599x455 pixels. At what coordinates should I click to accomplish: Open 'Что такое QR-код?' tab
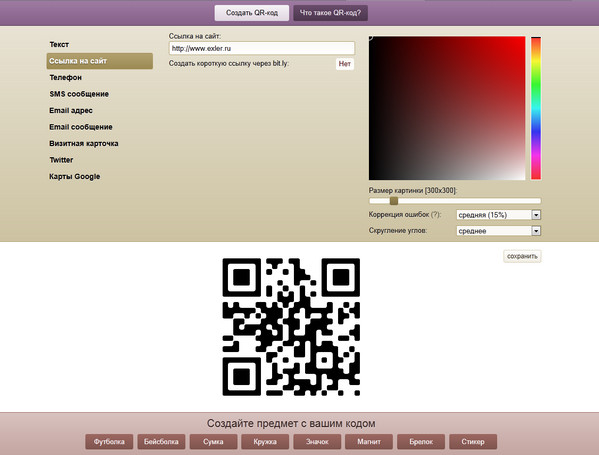click(x=330, y=13)
